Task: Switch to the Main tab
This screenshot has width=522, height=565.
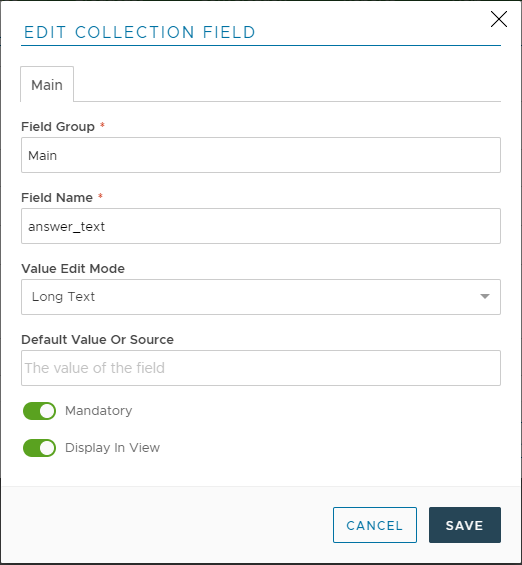Action: pyautogui.click(x=47, y=85)
